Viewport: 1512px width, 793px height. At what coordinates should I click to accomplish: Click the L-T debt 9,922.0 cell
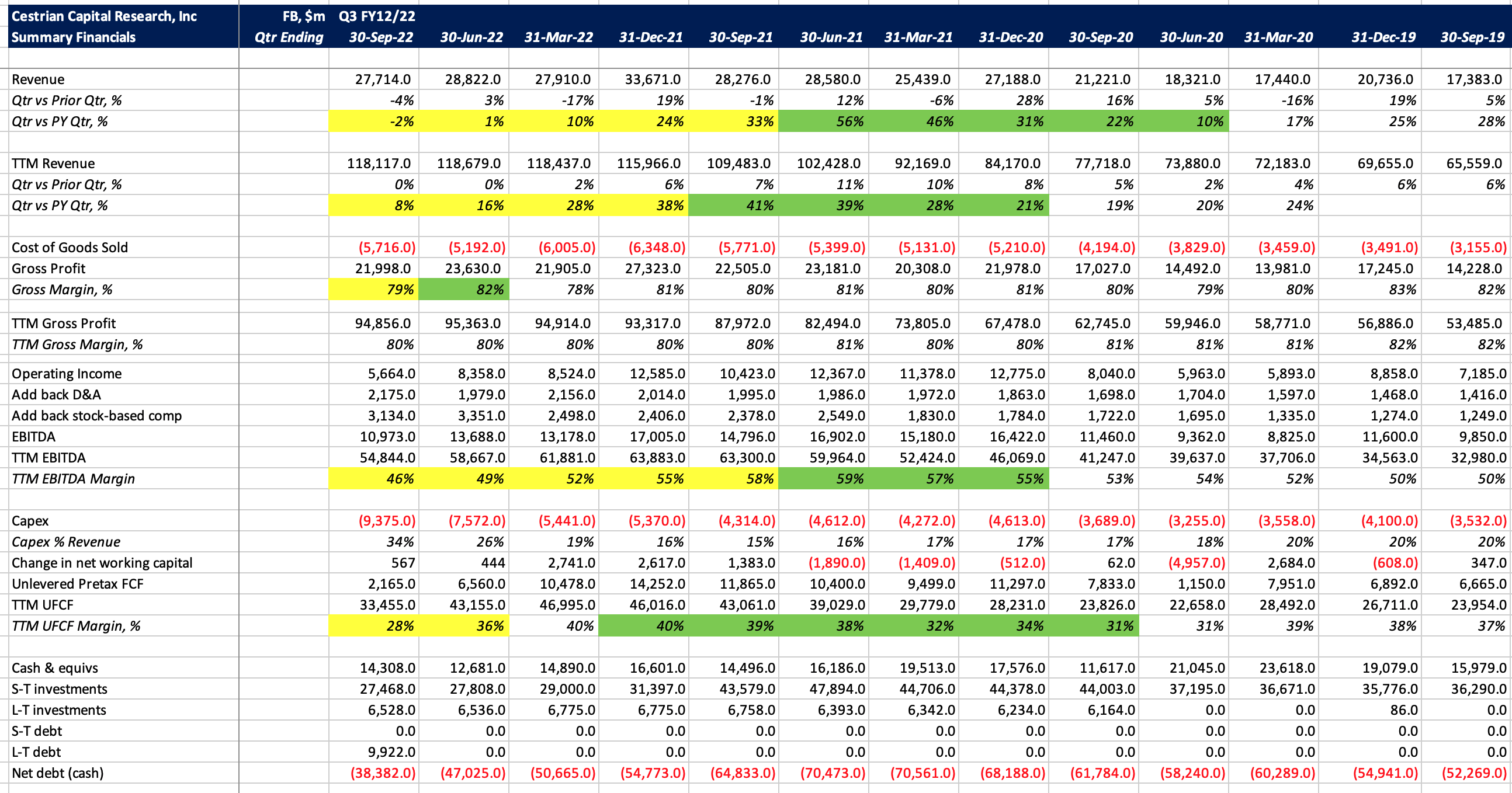(391, 752)
